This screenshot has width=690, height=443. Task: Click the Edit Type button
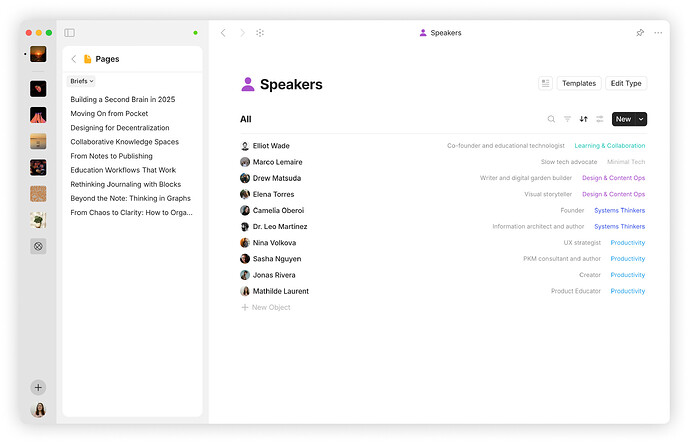[x=626, y=83]
